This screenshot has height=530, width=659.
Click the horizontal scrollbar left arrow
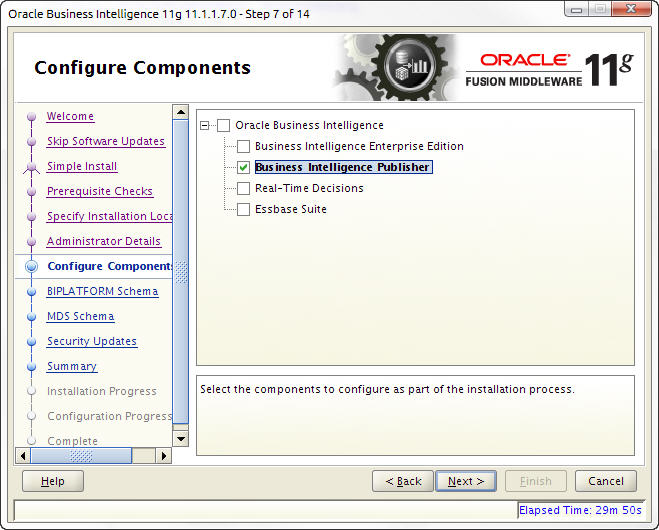click(x=23, y=456)
